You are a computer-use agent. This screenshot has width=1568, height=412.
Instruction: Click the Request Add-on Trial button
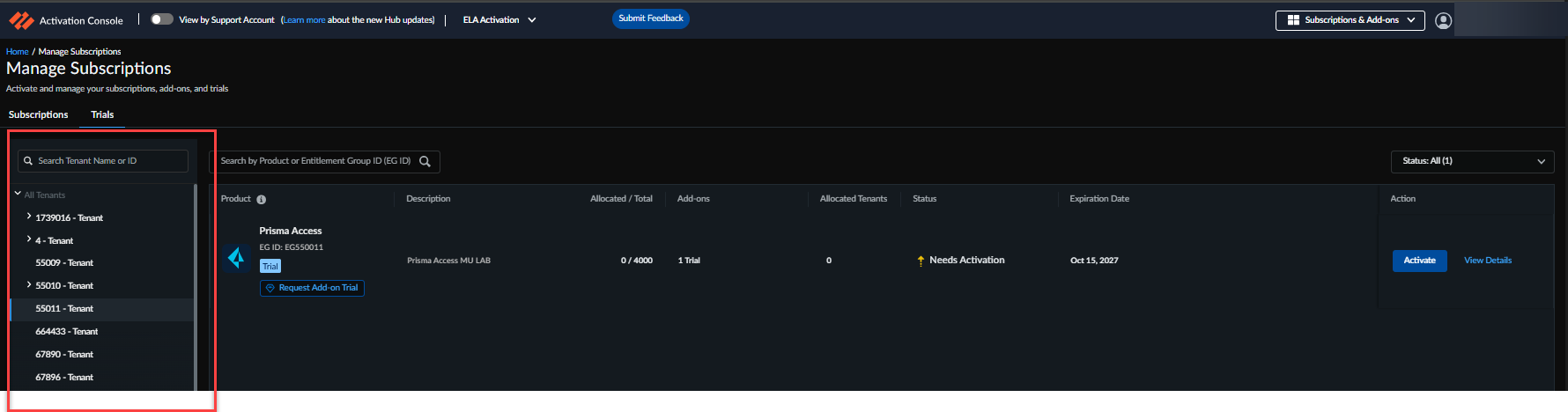click(312, 288)
